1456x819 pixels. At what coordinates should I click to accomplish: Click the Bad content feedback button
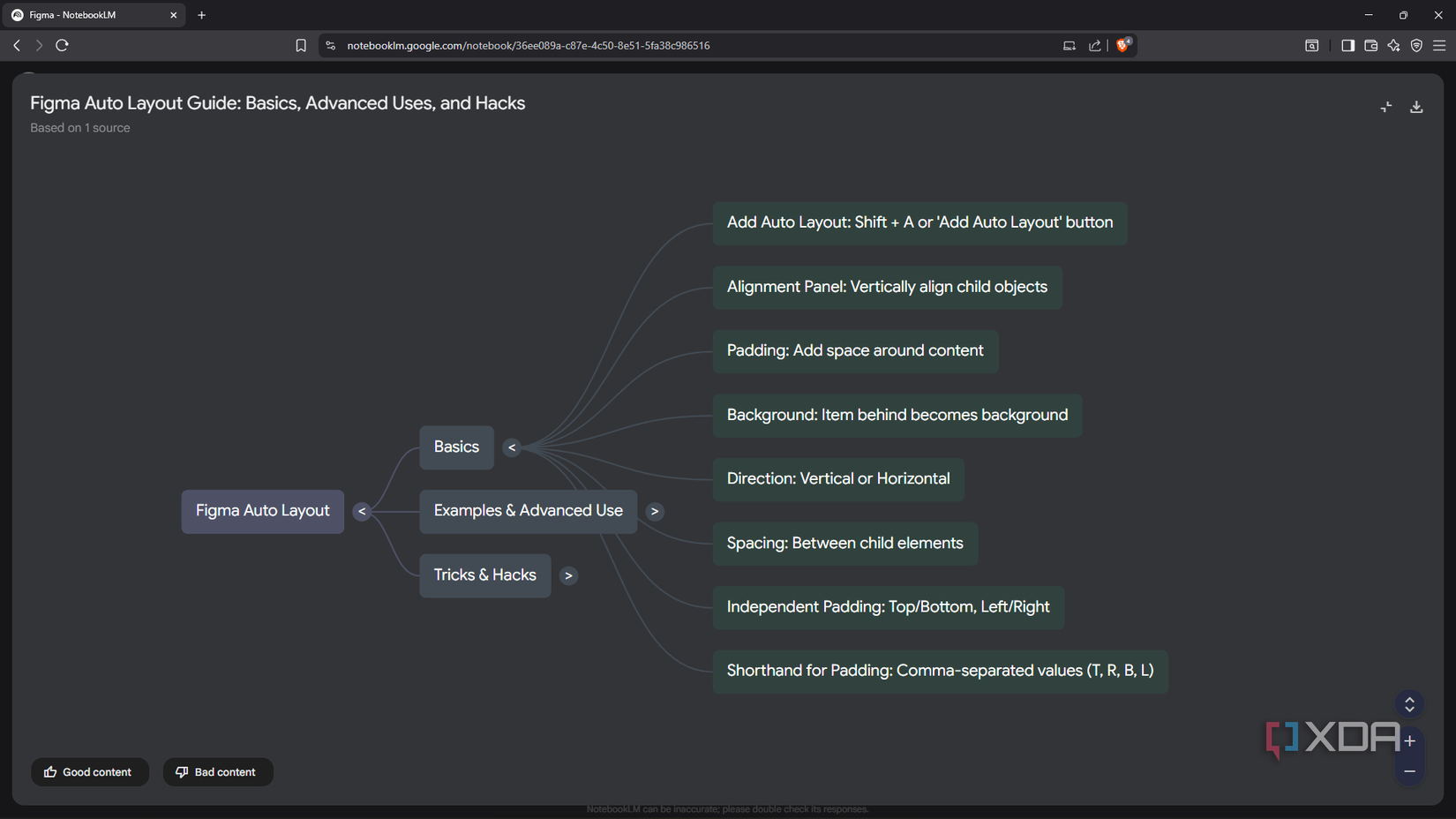[x=217, y=771]
